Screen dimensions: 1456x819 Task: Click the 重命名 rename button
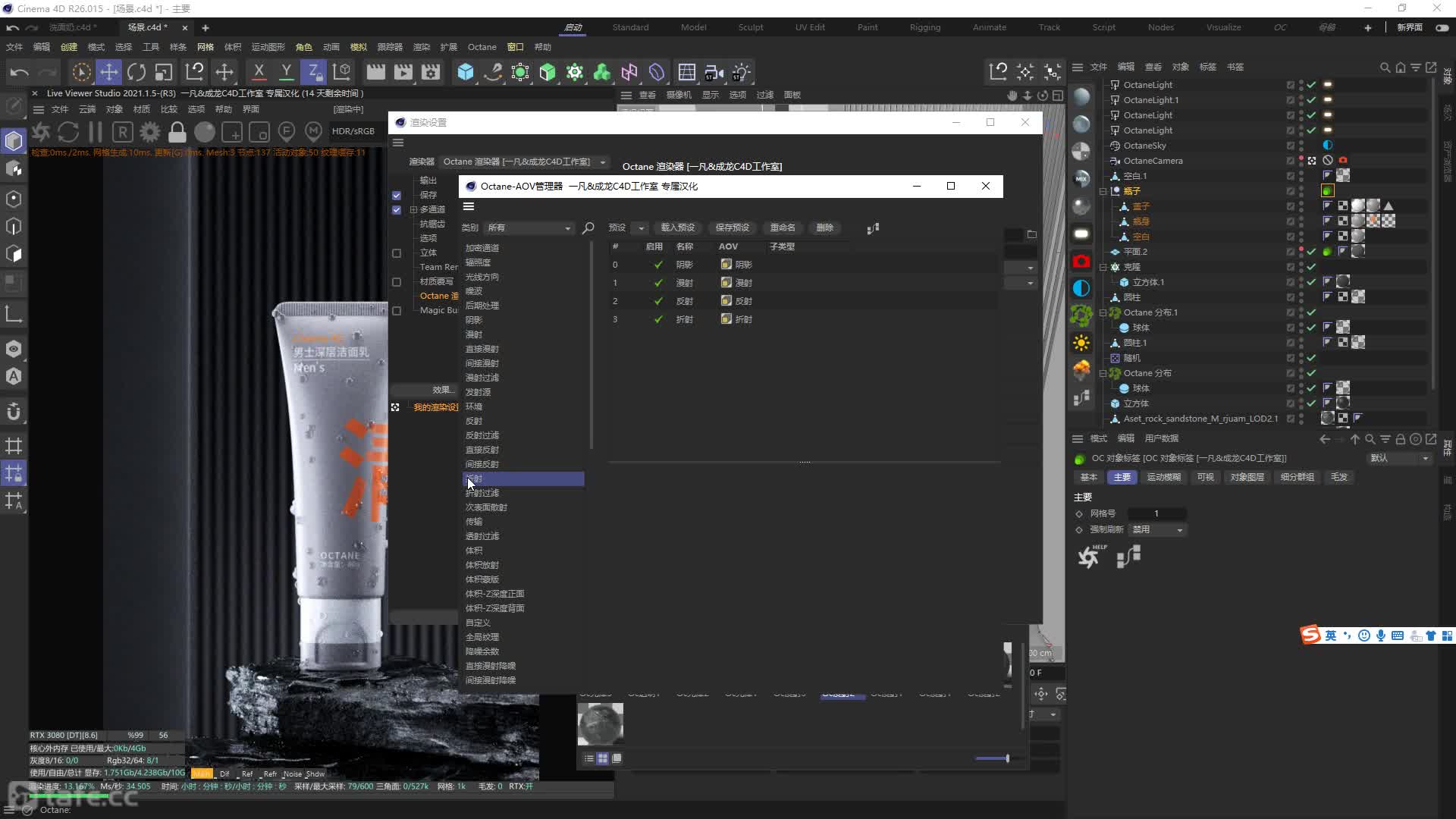(x=783, y=227)
